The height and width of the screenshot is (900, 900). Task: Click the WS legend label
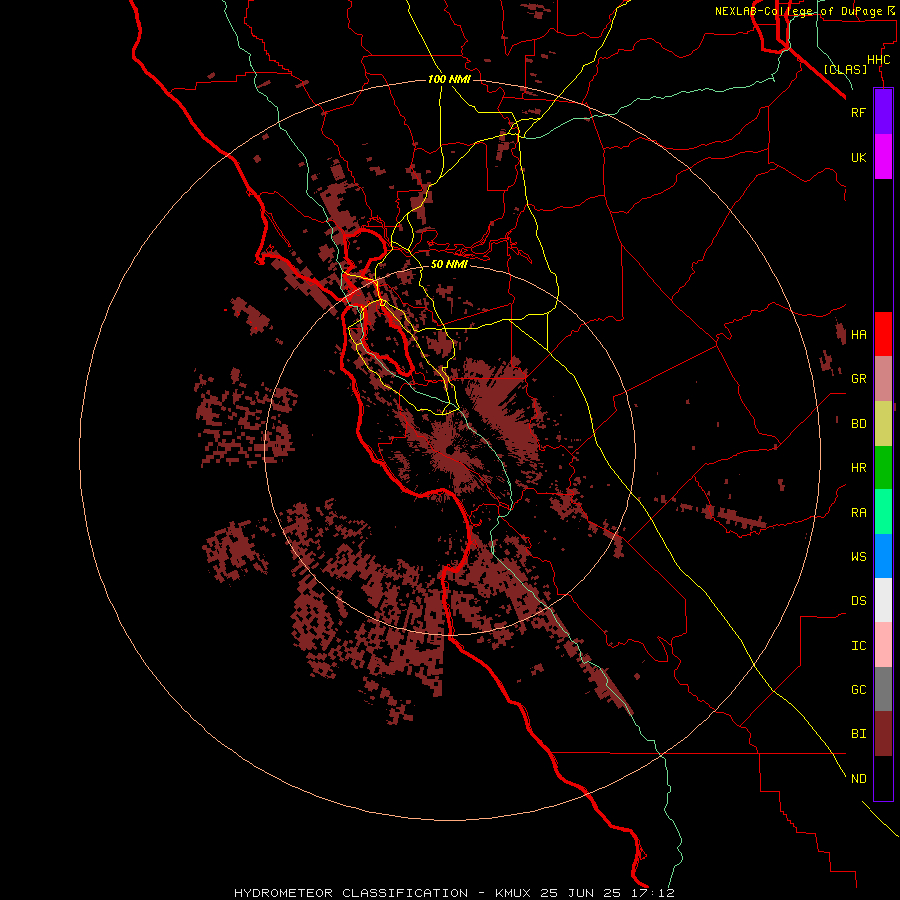tap(859, 556)
